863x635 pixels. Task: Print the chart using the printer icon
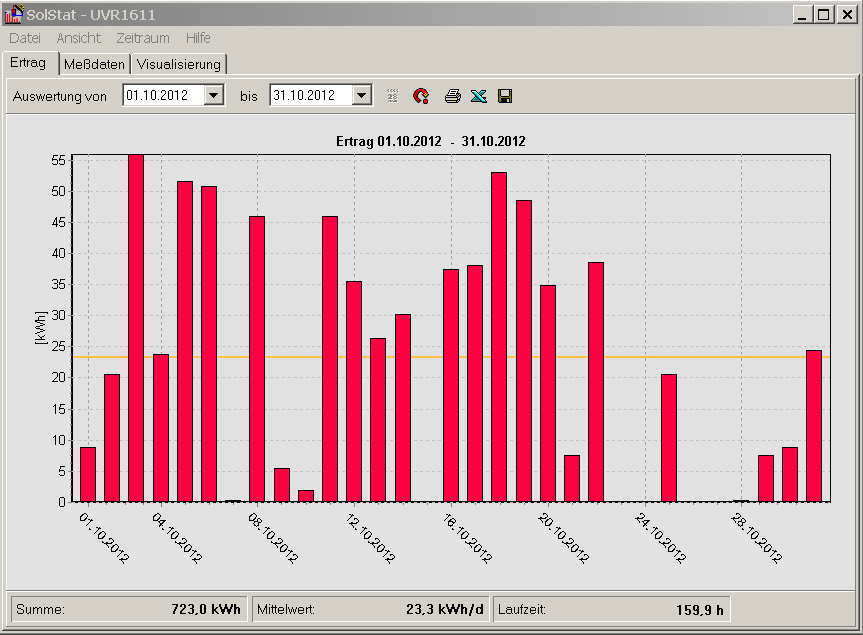coord(452,96)
